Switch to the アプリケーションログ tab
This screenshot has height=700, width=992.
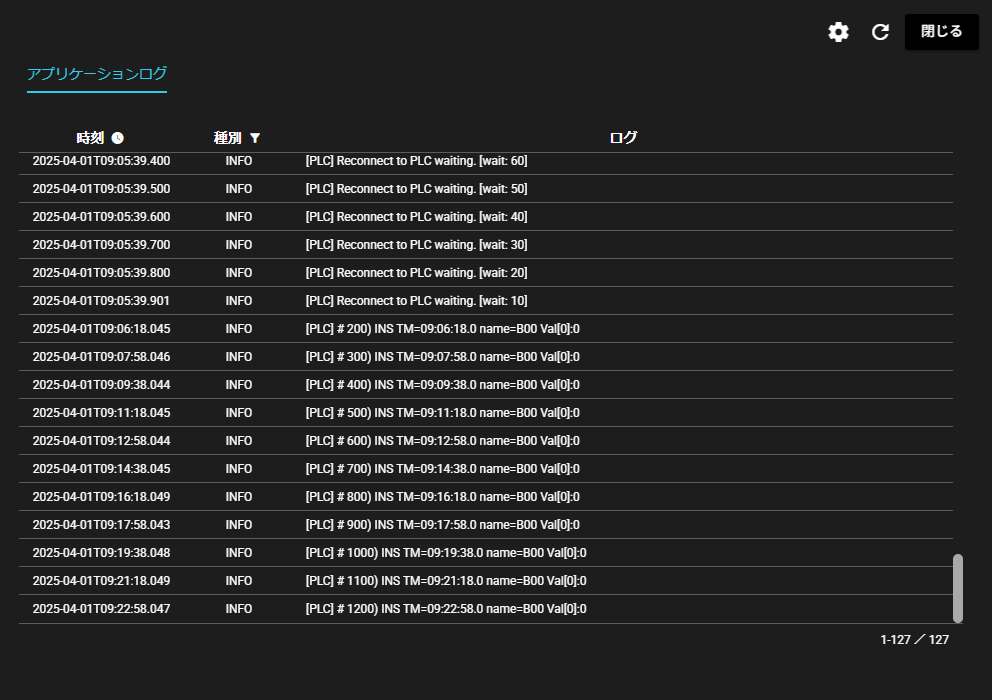click(97, 74)
